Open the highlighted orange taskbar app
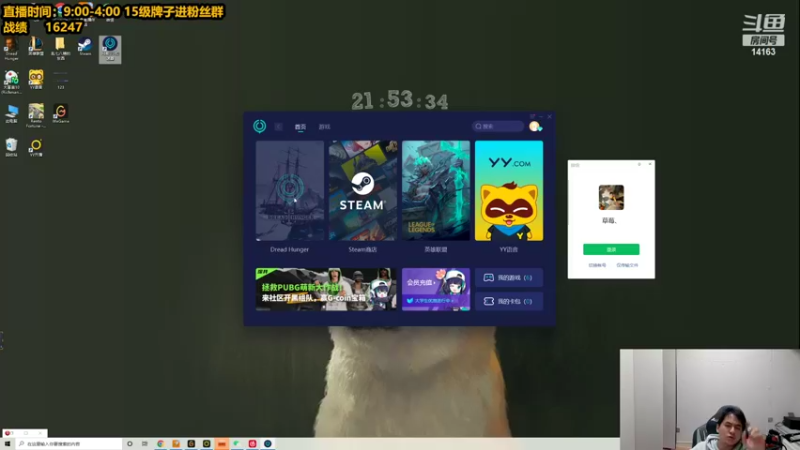Viewport: 800px width, 450px height. pyautogui.click(x=222, y=444)
